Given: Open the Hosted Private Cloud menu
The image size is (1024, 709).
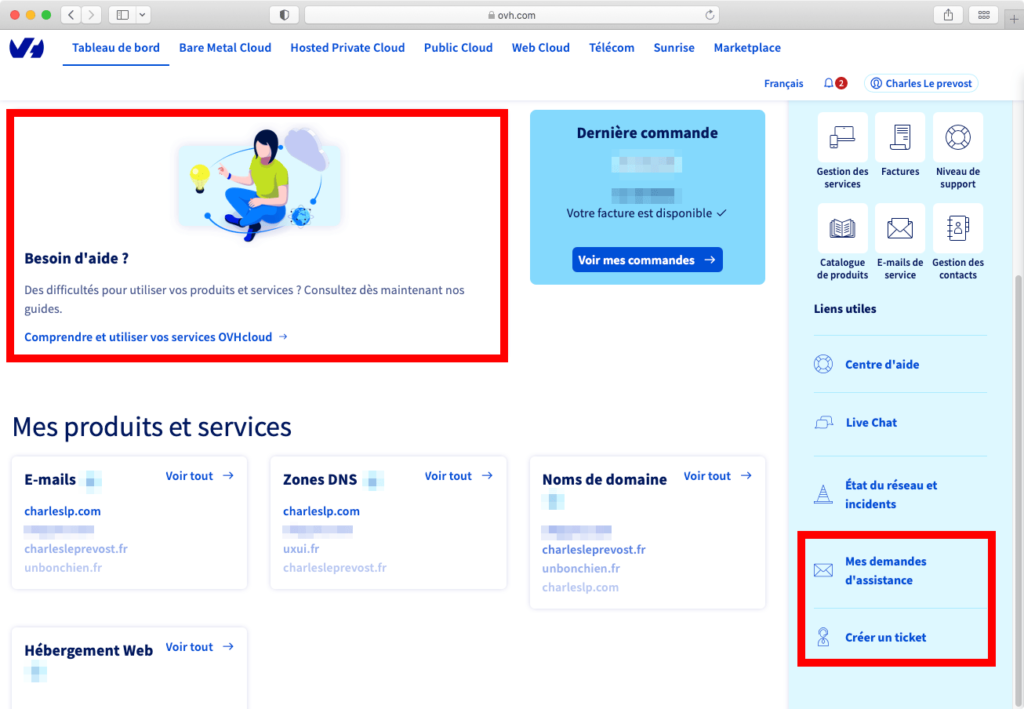Looking at the screenshot, I should point(347,48).
